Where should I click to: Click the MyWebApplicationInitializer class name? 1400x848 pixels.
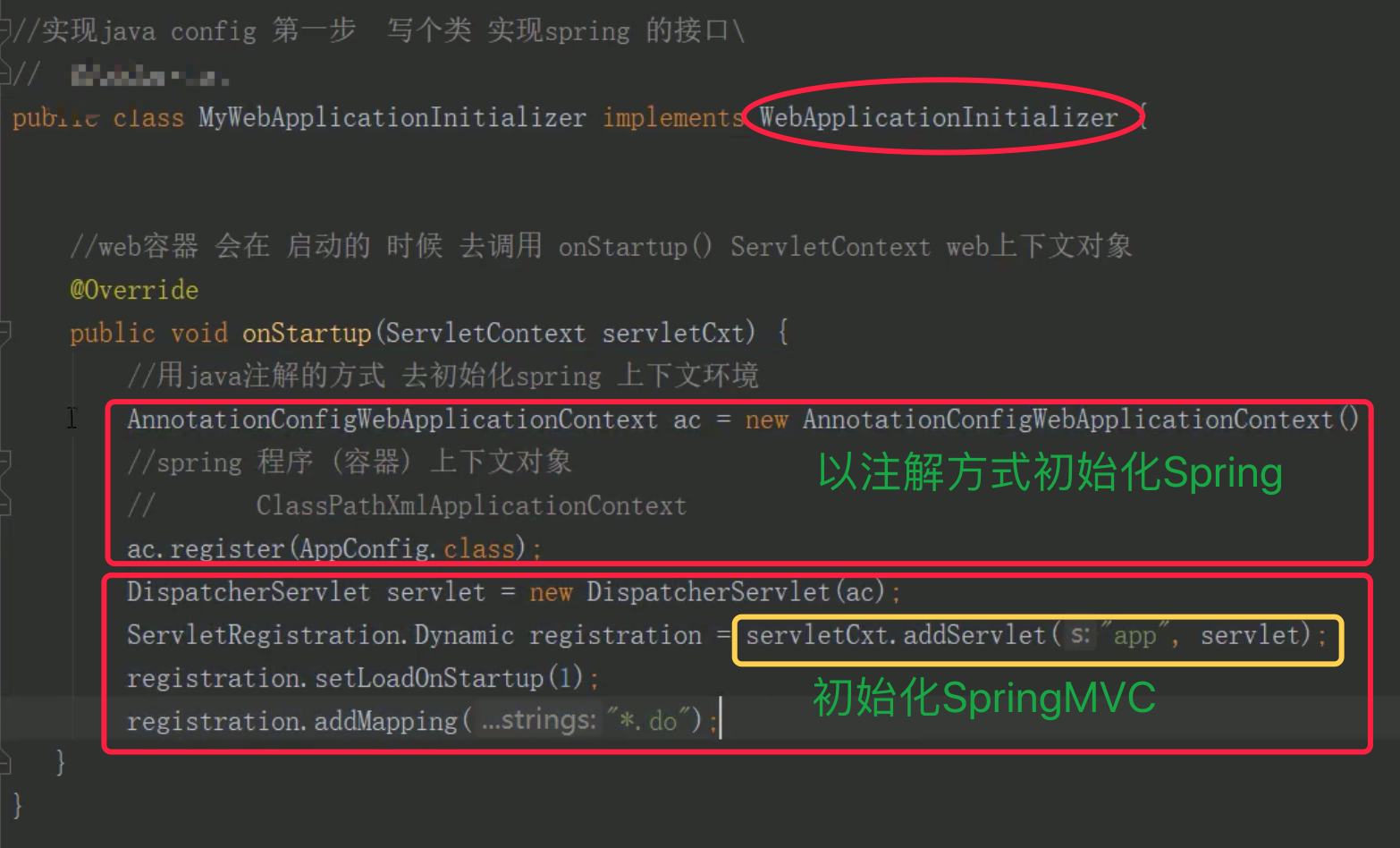click(392, 117)
